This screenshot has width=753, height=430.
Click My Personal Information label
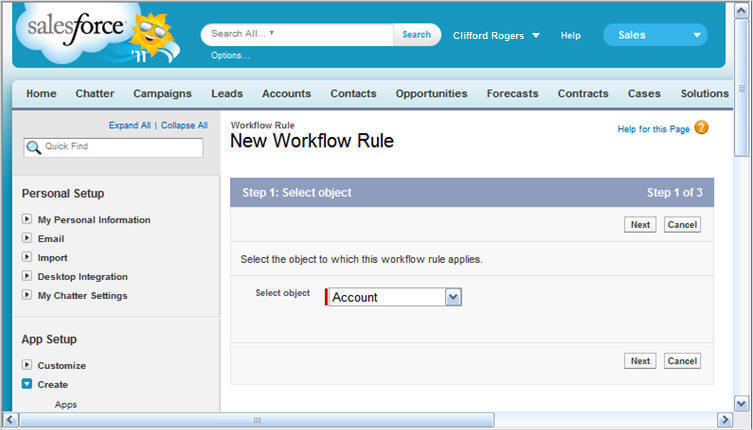pyautogui.click(x=94, y=220)
